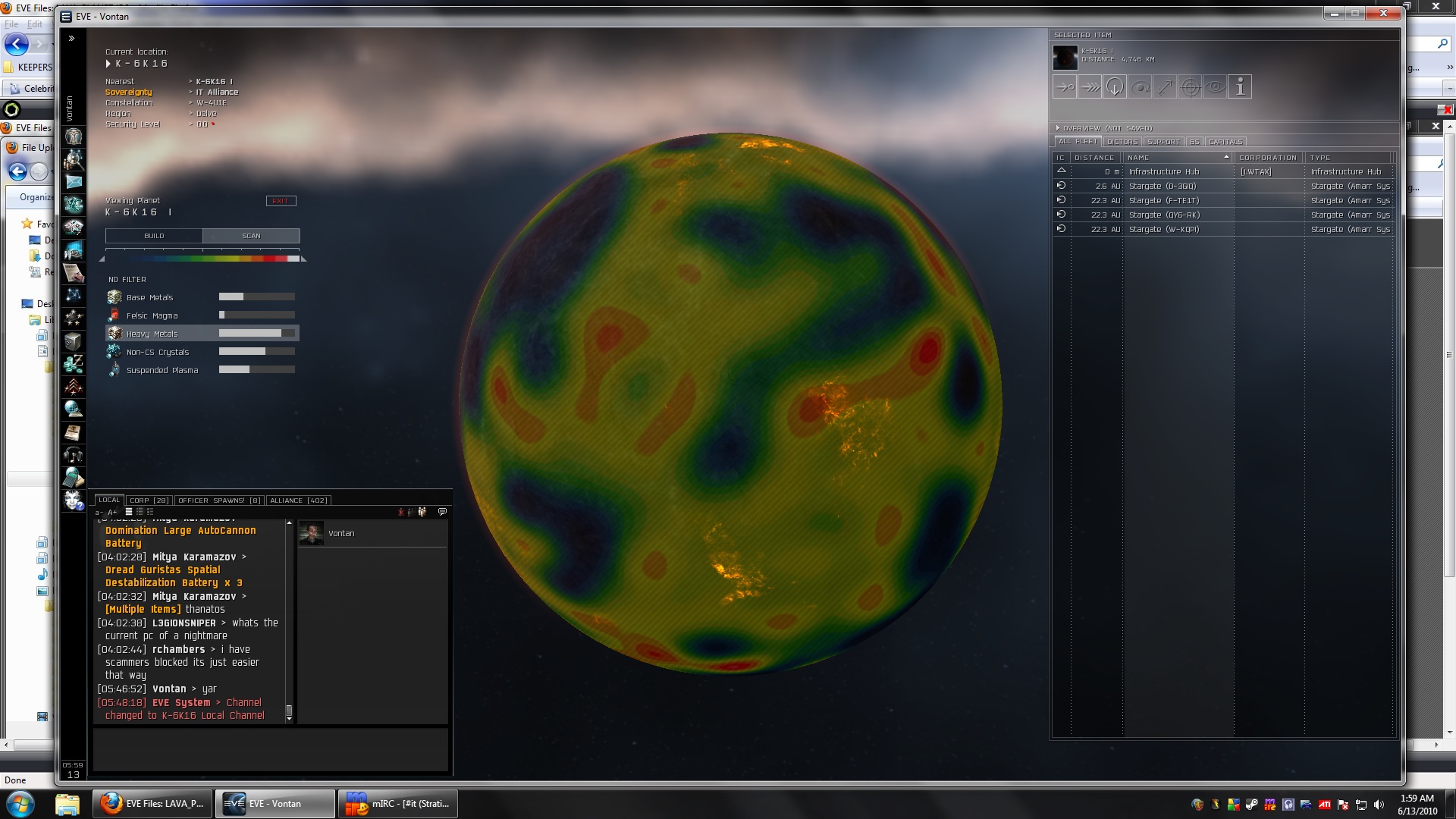Switch planet mode to BUILD
This screenshot has width=1456, height=819.
tap(154, 236)
